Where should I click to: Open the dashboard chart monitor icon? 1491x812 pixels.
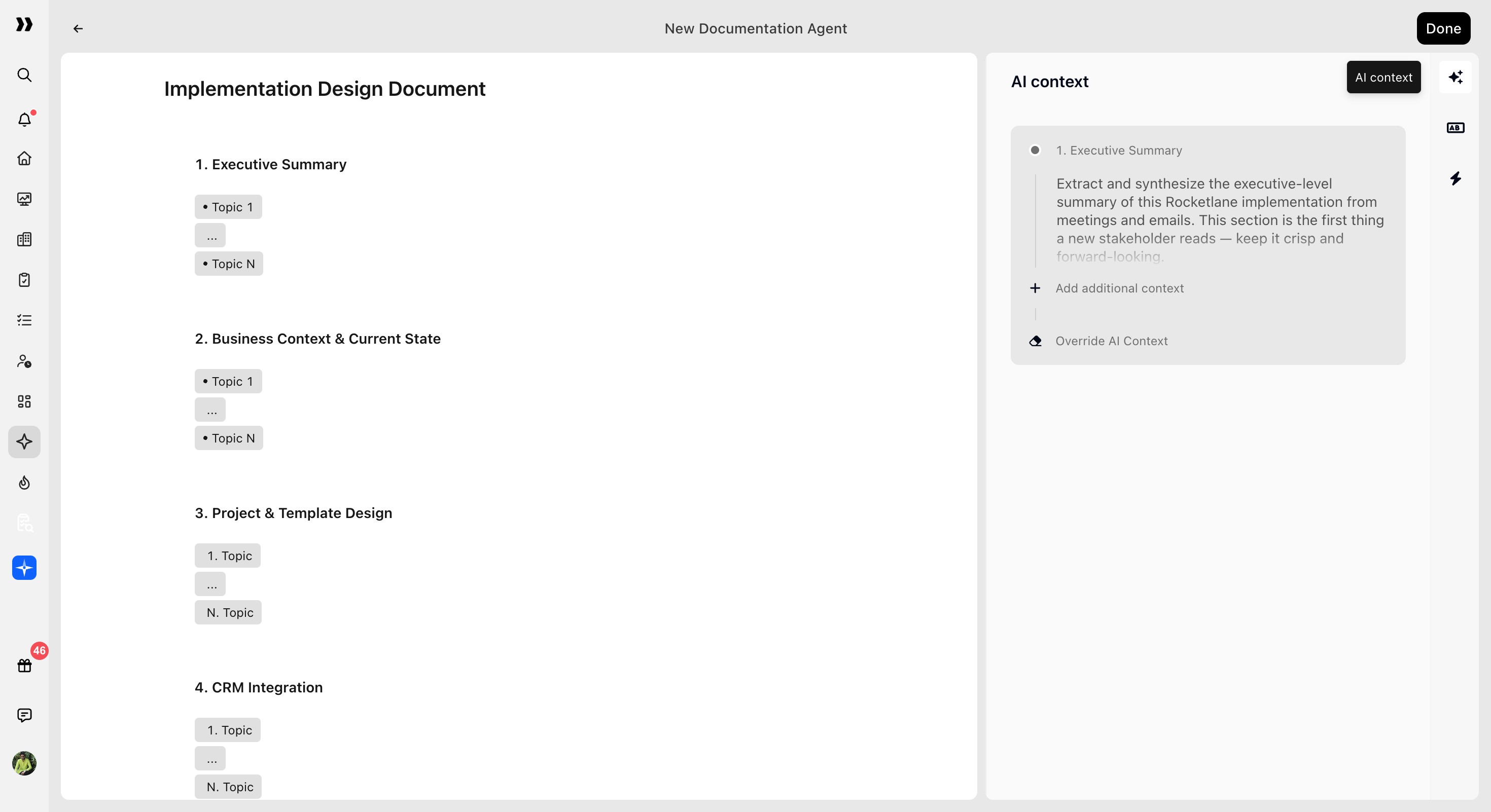[24, 199]
